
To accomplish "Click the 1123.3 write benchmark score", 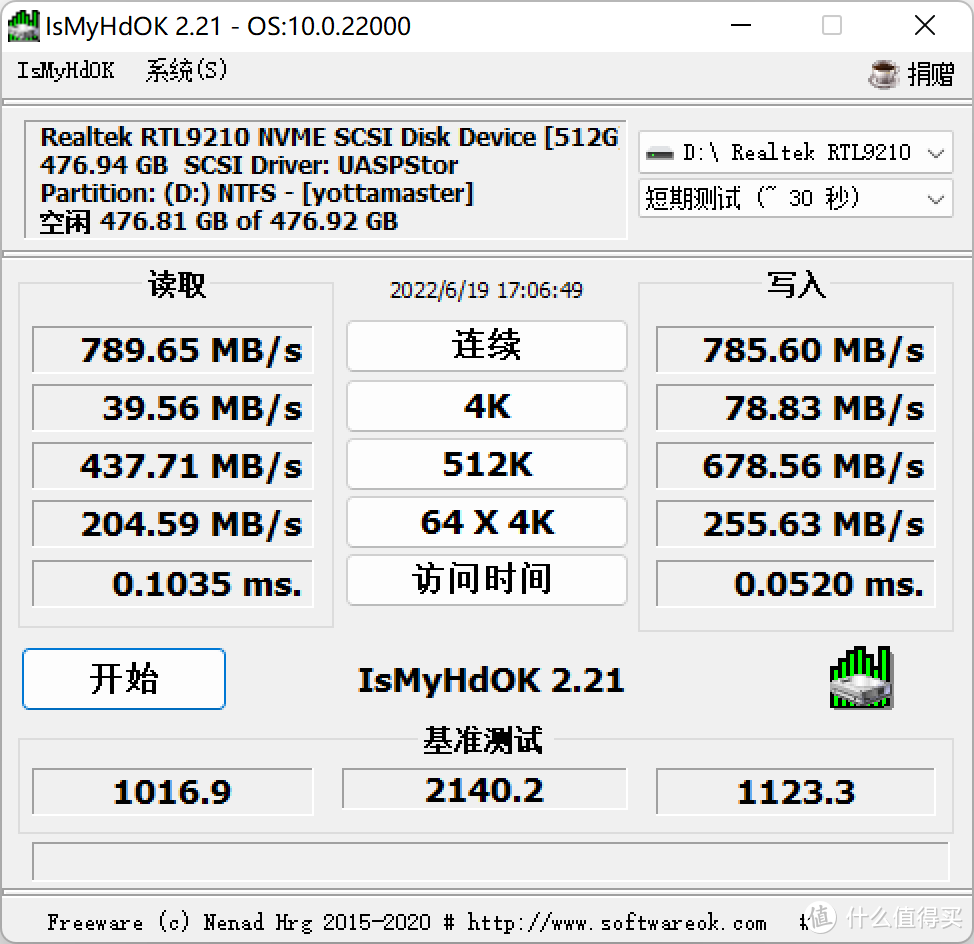I will coord(796,792).
